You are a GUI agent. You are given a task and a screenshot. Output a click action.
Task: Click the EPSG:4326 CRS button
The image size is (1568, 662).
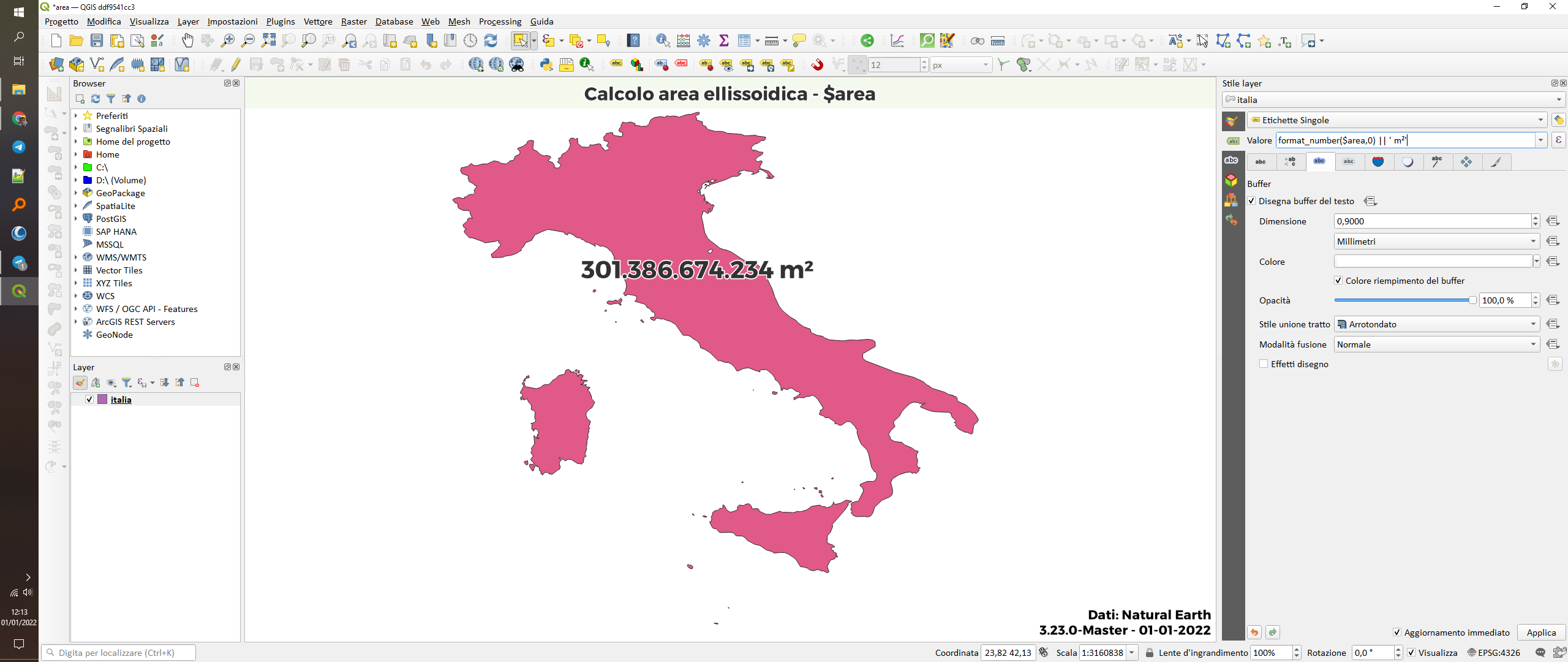tap(1493, 653)
